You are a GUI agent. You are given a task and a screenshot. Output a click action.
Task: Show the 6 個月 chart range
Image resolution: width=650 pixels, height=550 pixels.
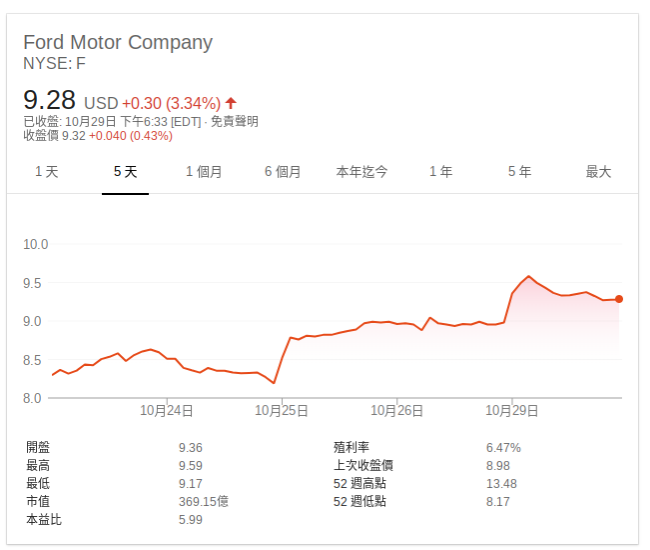click(x=283, y=172)
